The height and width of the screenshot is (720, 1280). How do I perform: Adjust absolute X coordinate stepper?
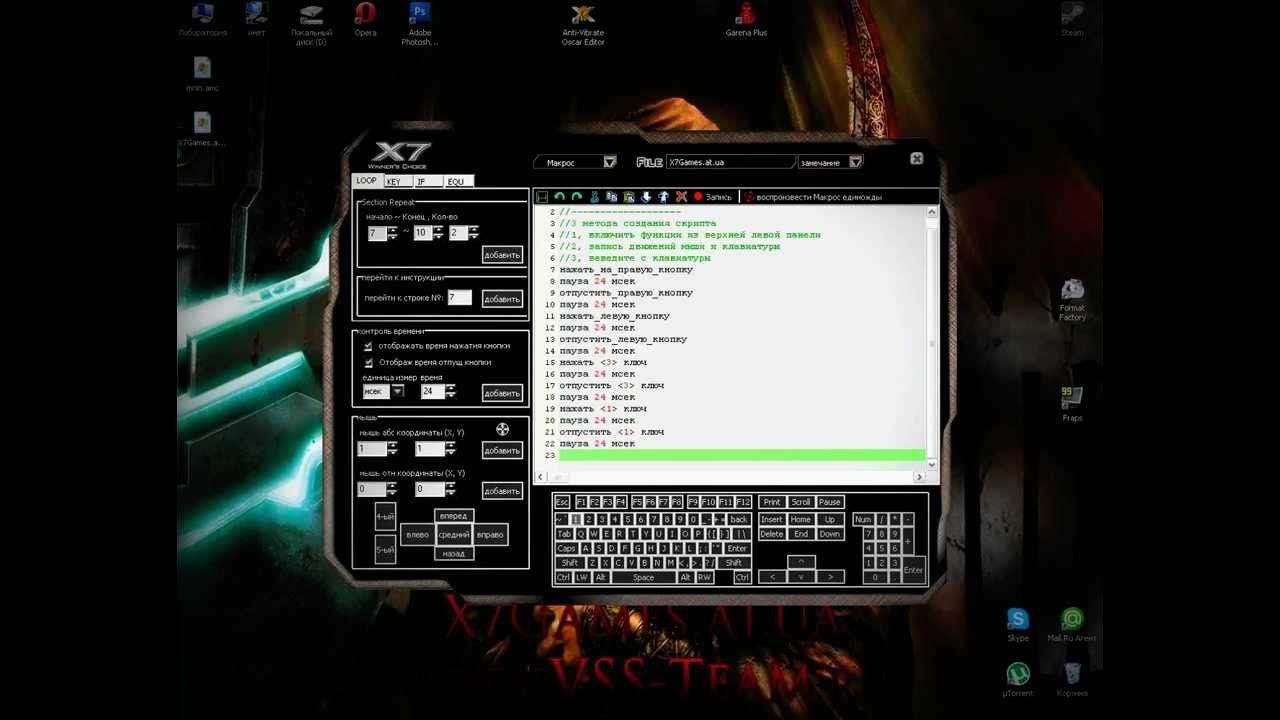pyautogui.click(x=392, y=449)
